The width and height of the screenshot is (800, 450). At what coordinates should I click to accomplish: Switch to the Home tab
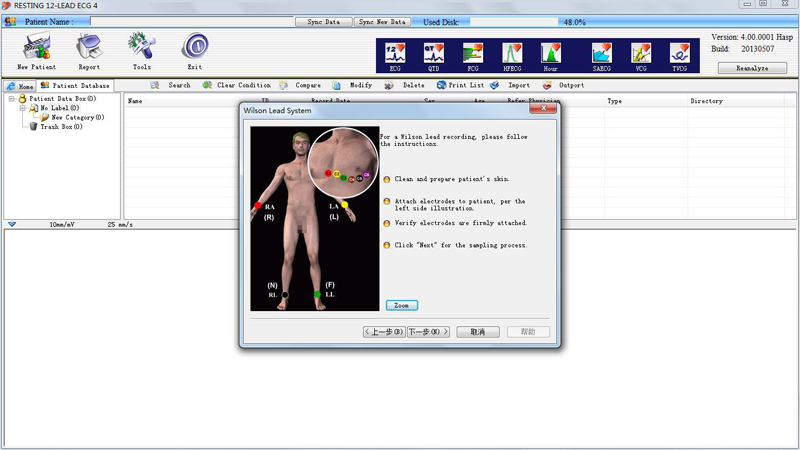[x=20, y=86]
